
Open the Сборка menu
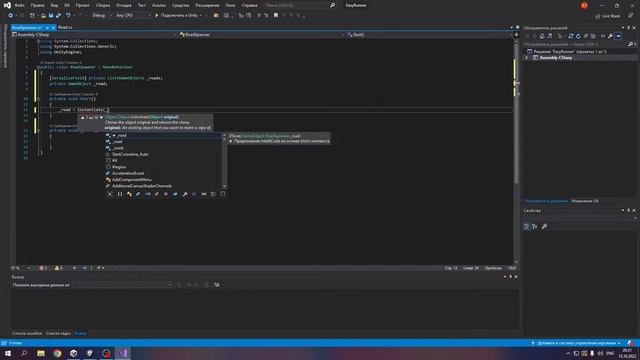(x=102, y=5)
